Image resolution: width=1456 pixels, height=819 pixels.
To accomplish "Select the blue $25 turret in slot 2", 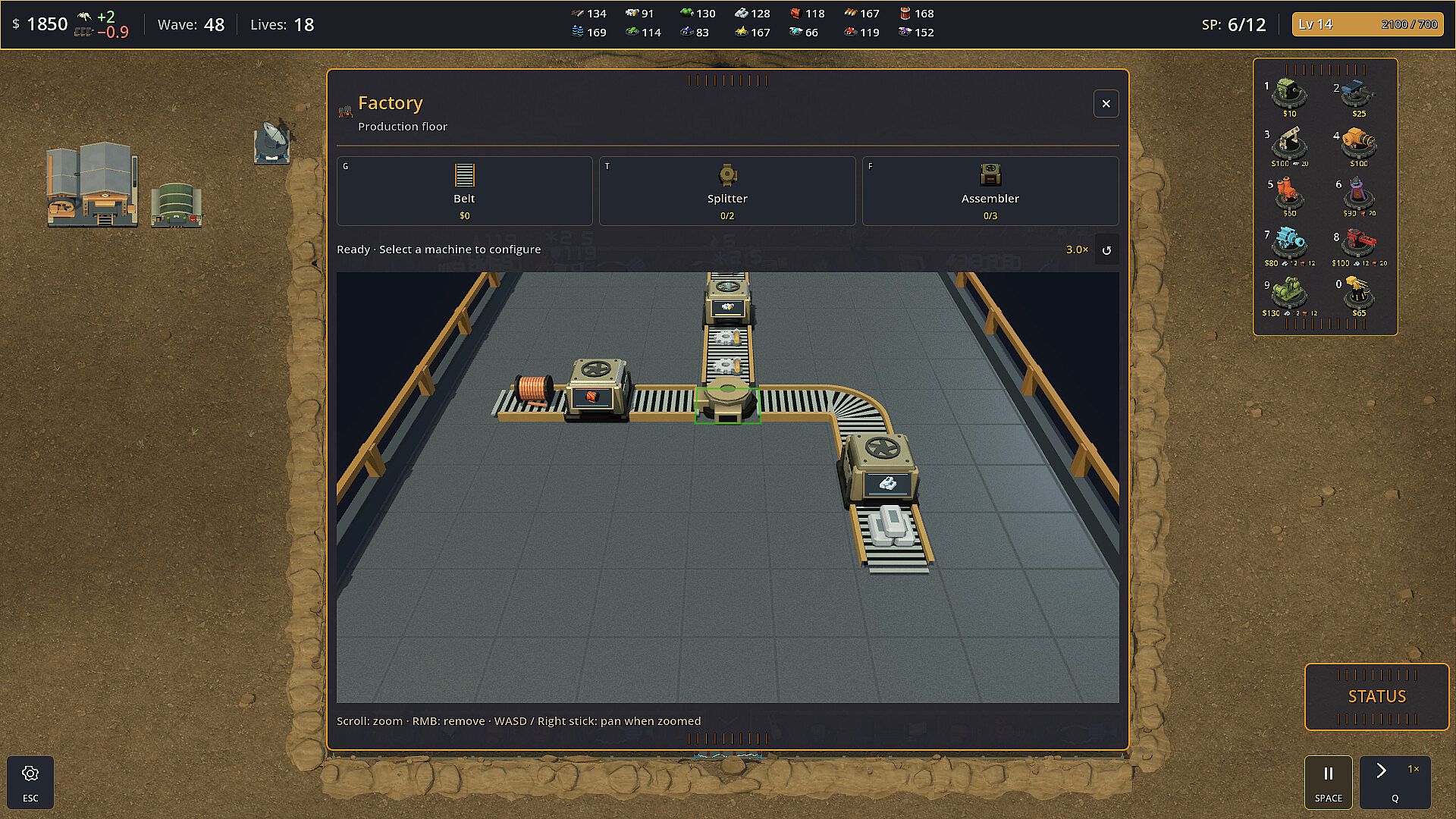I will pyautogui.click(x=1358, y=97).
